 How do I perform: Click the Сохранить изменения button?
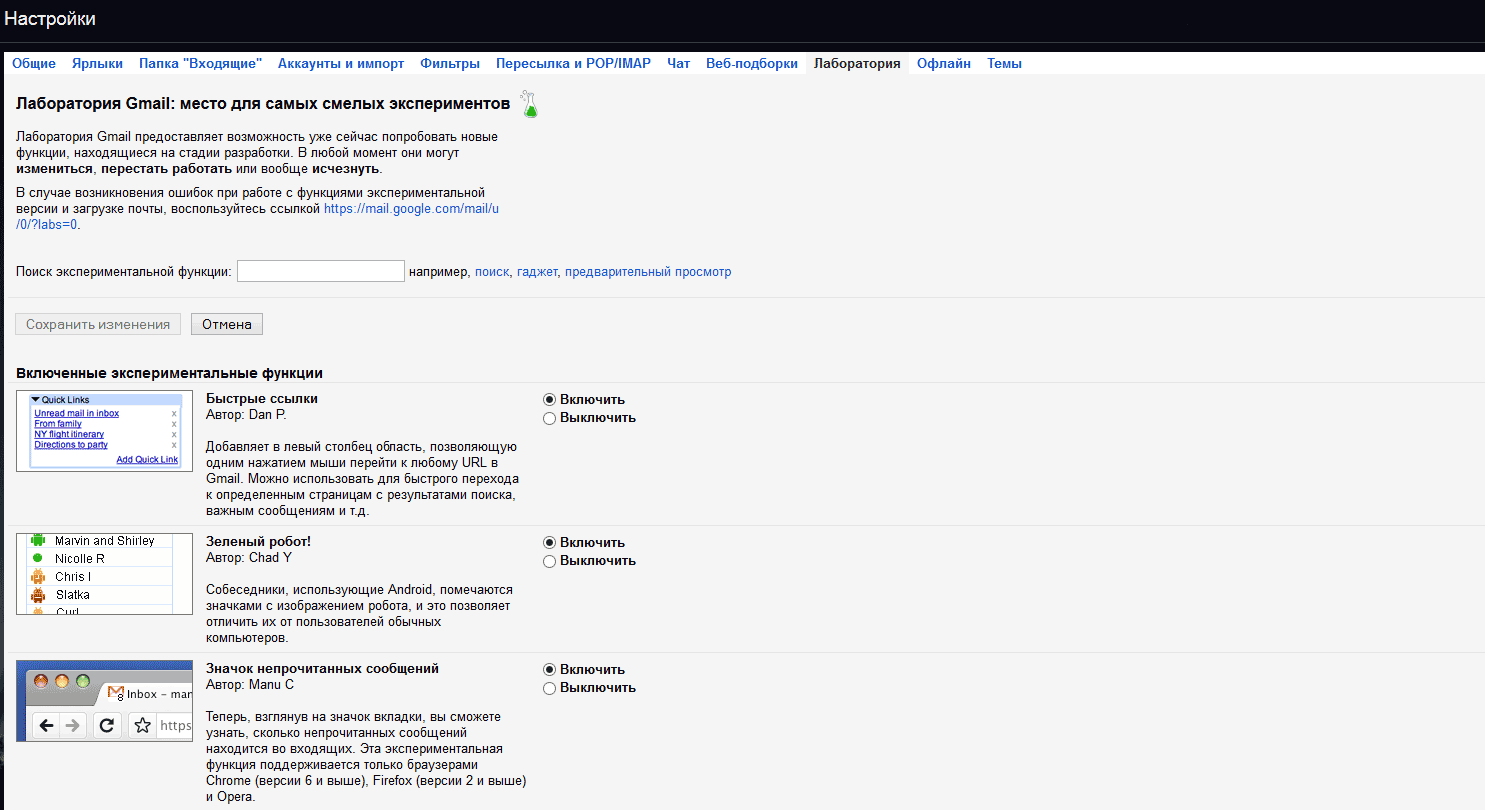(98, 324)
